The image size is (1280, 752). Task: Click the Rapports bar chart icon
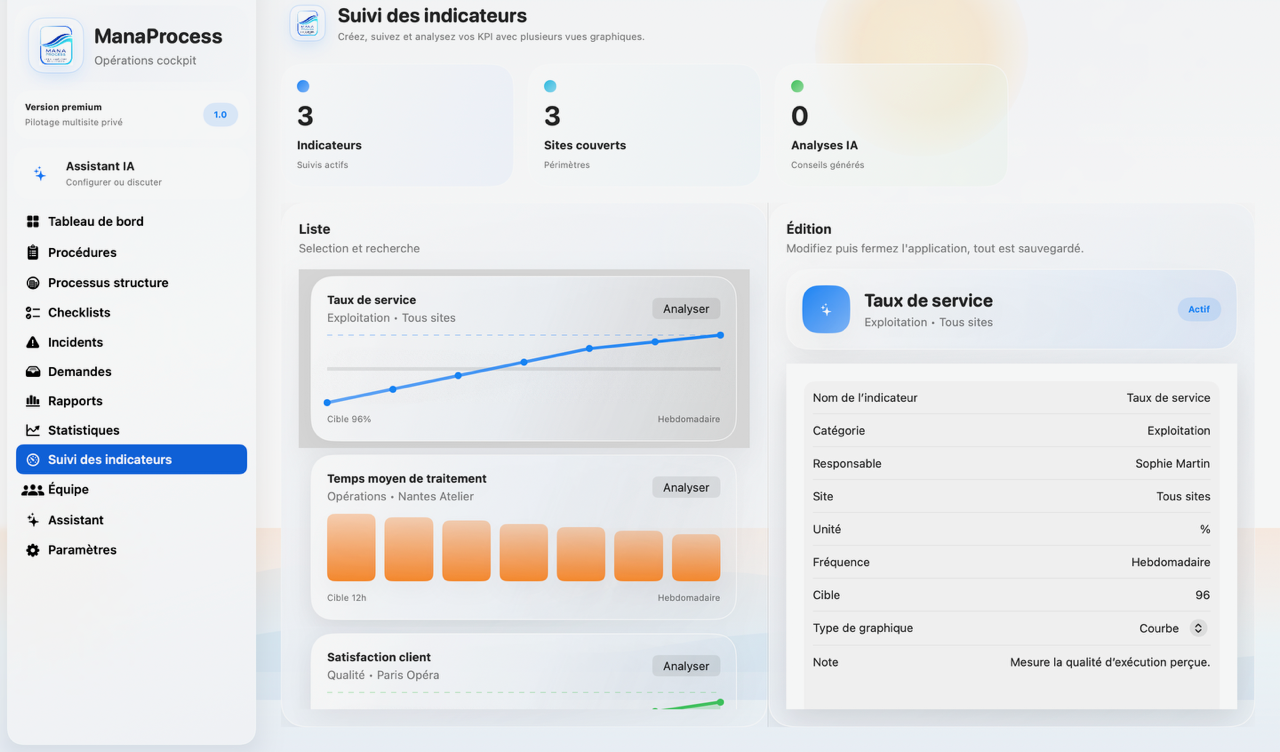(33, 401)
